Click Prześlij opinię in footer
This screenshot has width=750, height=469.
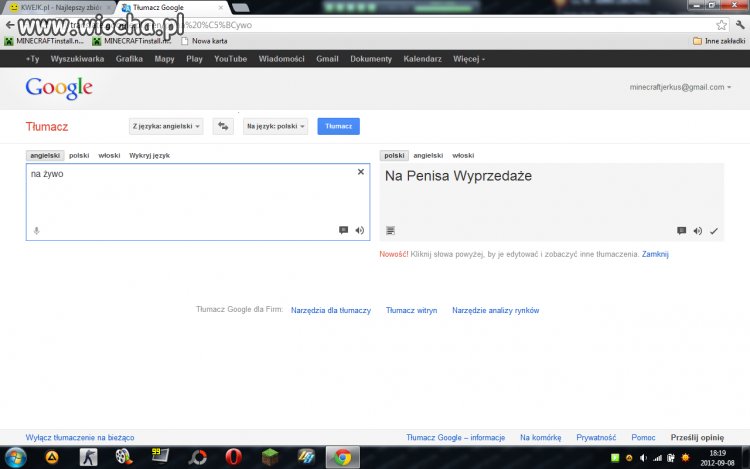697,437
